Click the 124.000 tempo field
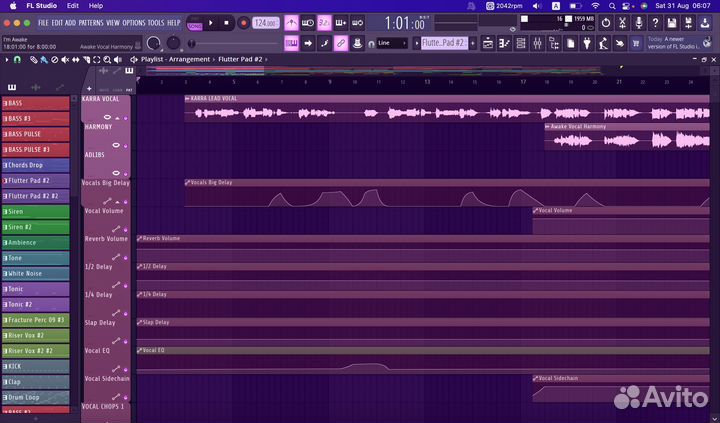This screenshot has width=720, height=423. point(265,23)
